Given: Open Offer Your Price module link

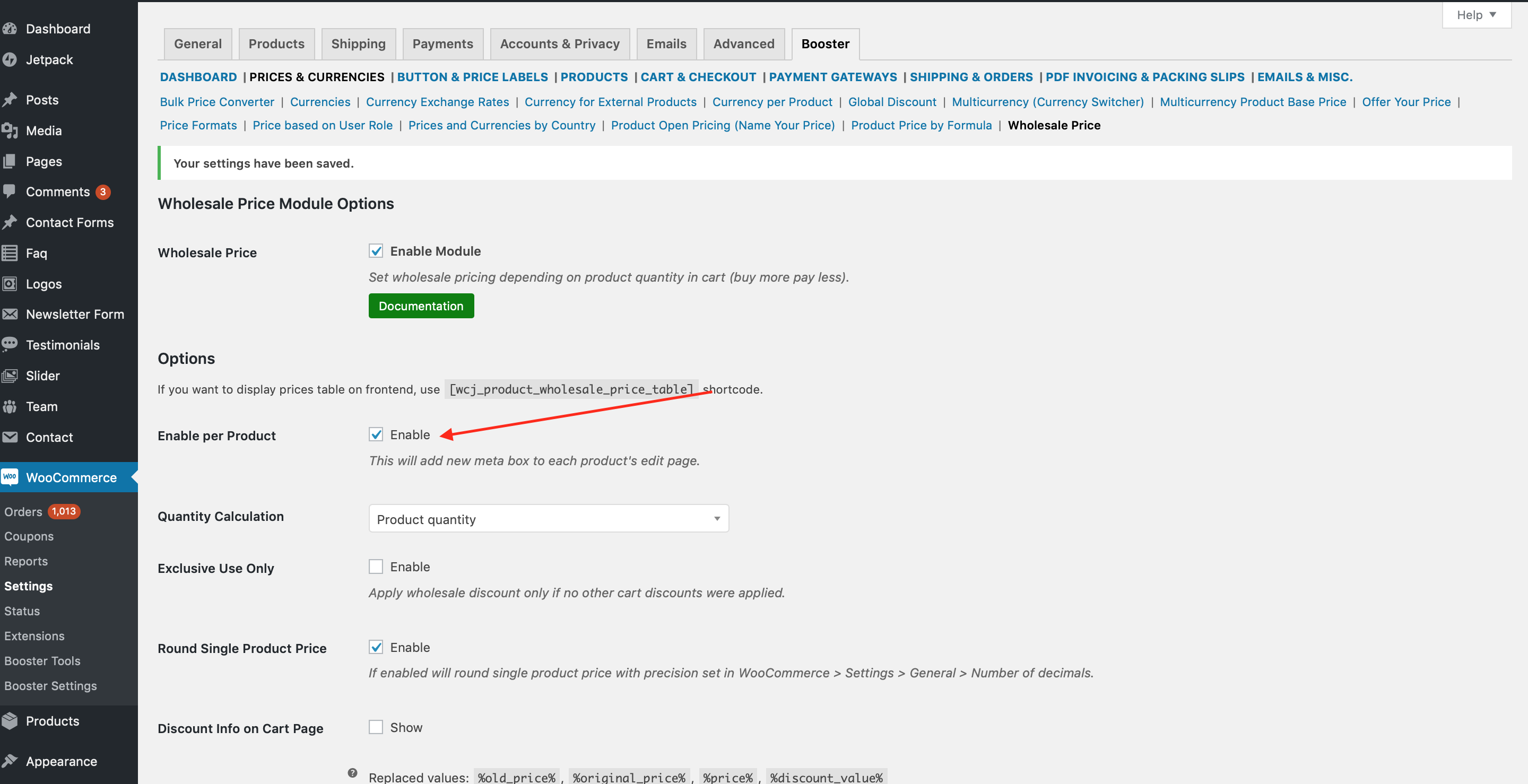Looking at the screenshot, I should [x=1406, y=102].
